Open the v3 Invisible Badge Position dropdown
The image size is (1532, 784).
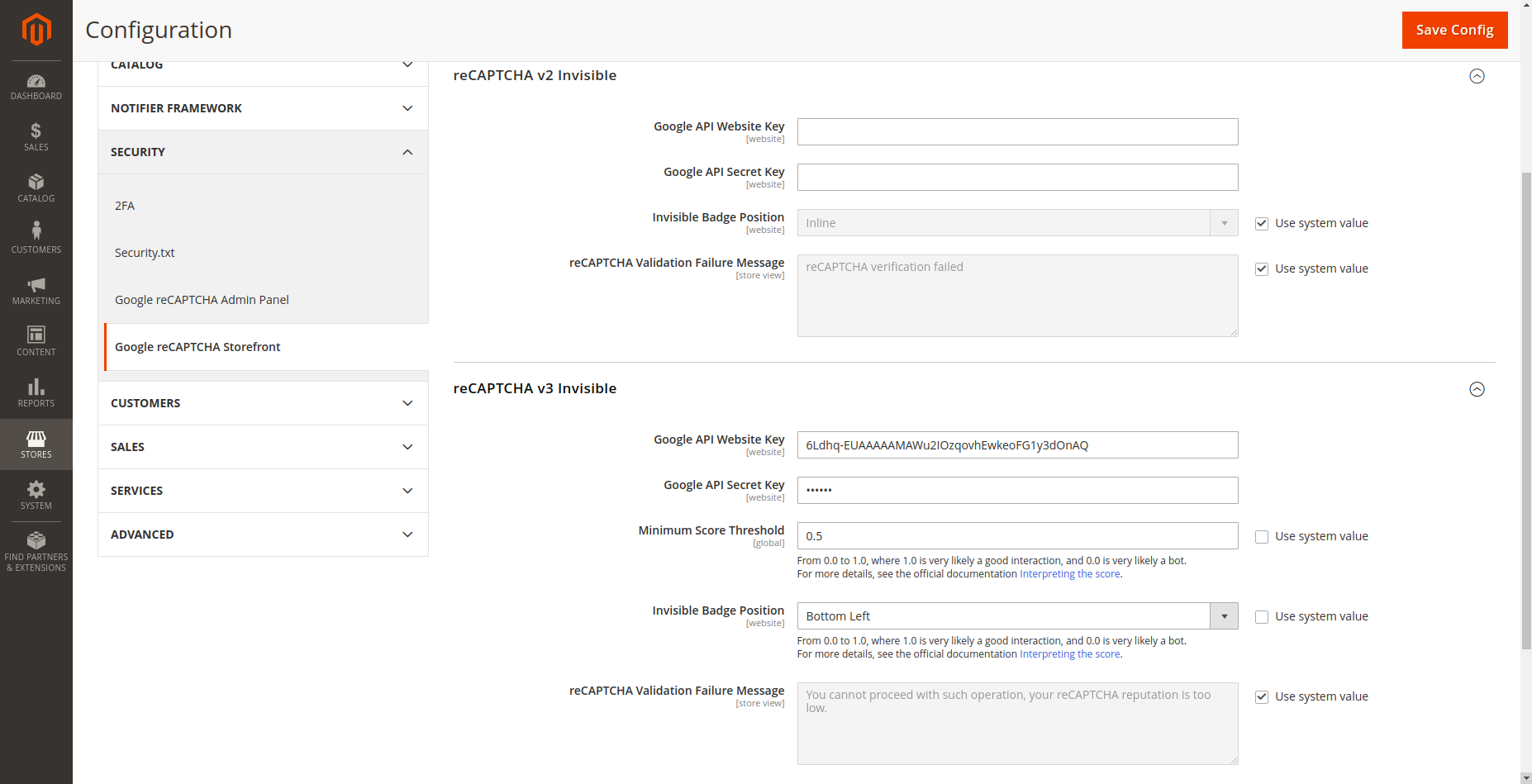[1017, 616]
